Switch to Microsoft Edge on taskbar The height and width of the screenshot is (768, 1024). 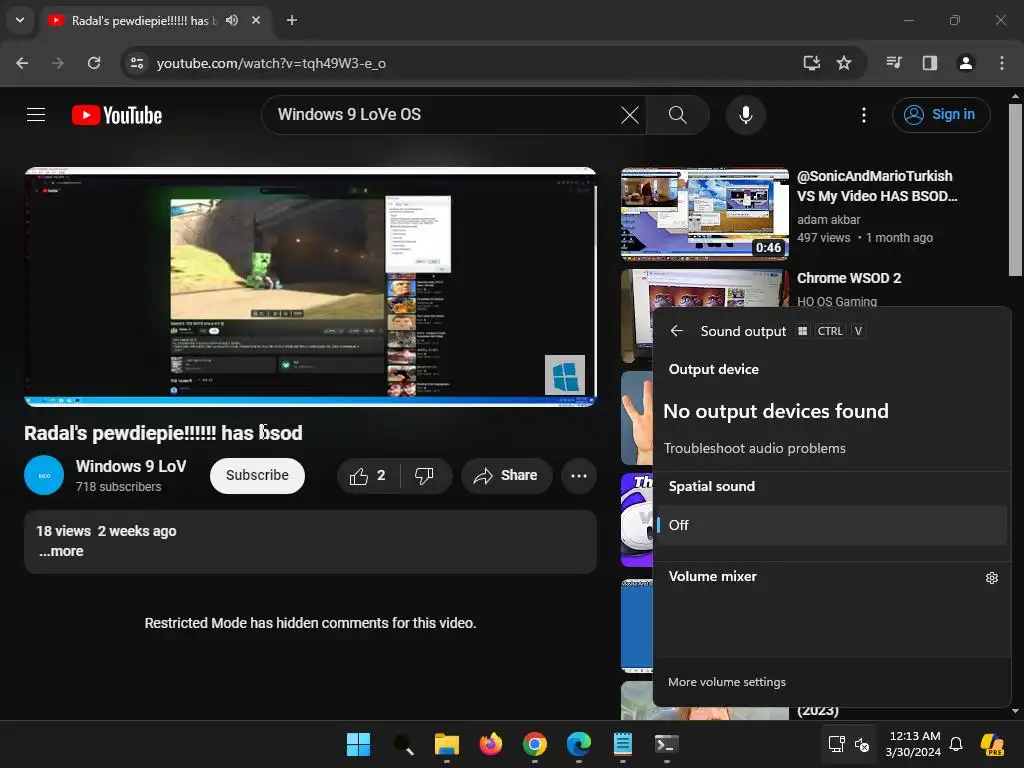579,744
